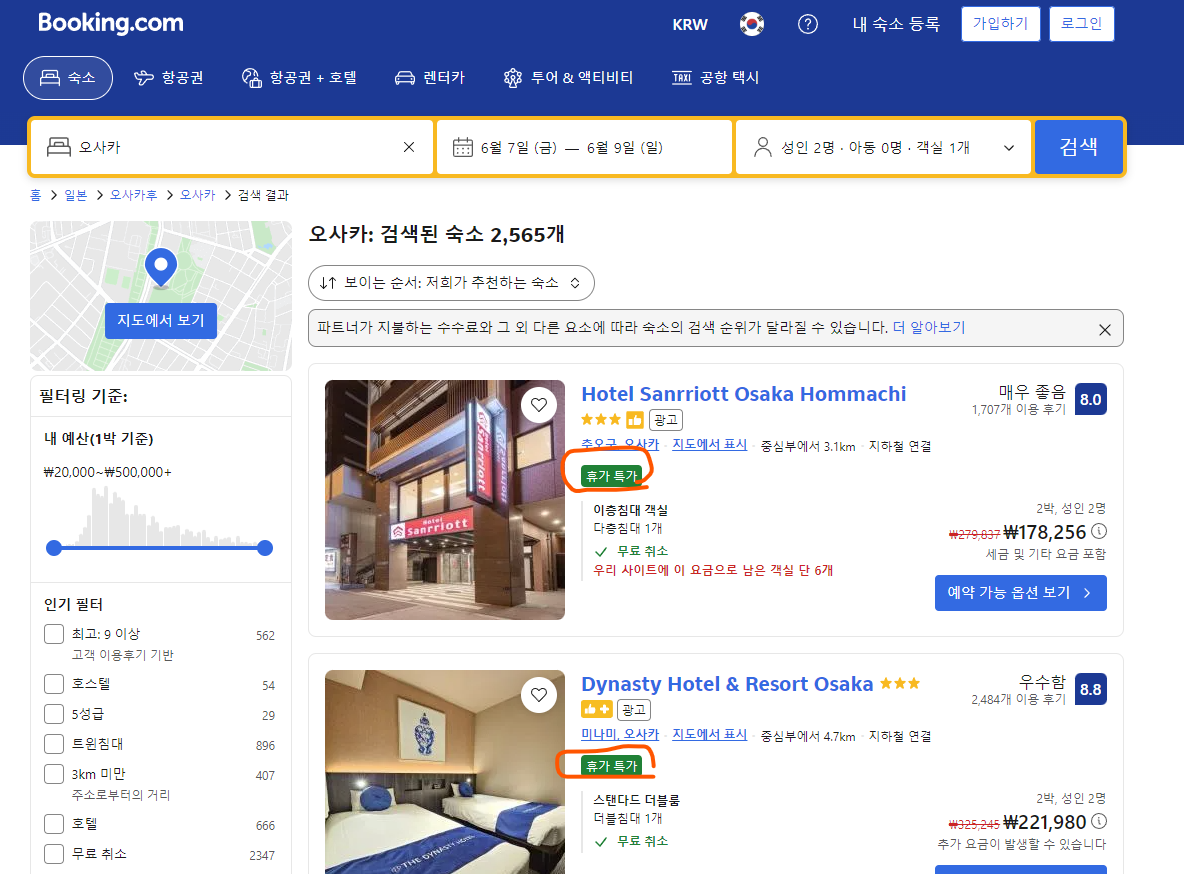Open the sort order dropdown 보이는 순서
Viewport: 1184px width, 874px height.
452,283
